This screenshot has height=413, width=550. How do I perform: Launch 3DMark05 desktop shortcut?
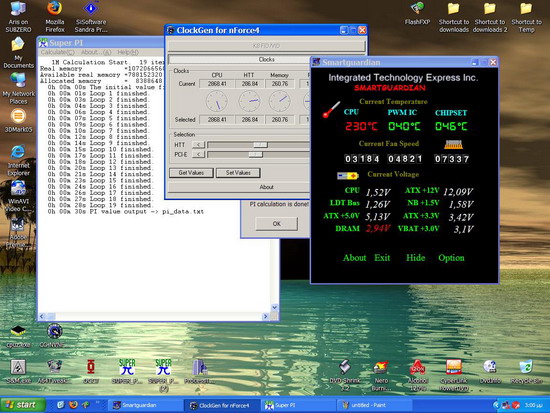coord(18,121)
